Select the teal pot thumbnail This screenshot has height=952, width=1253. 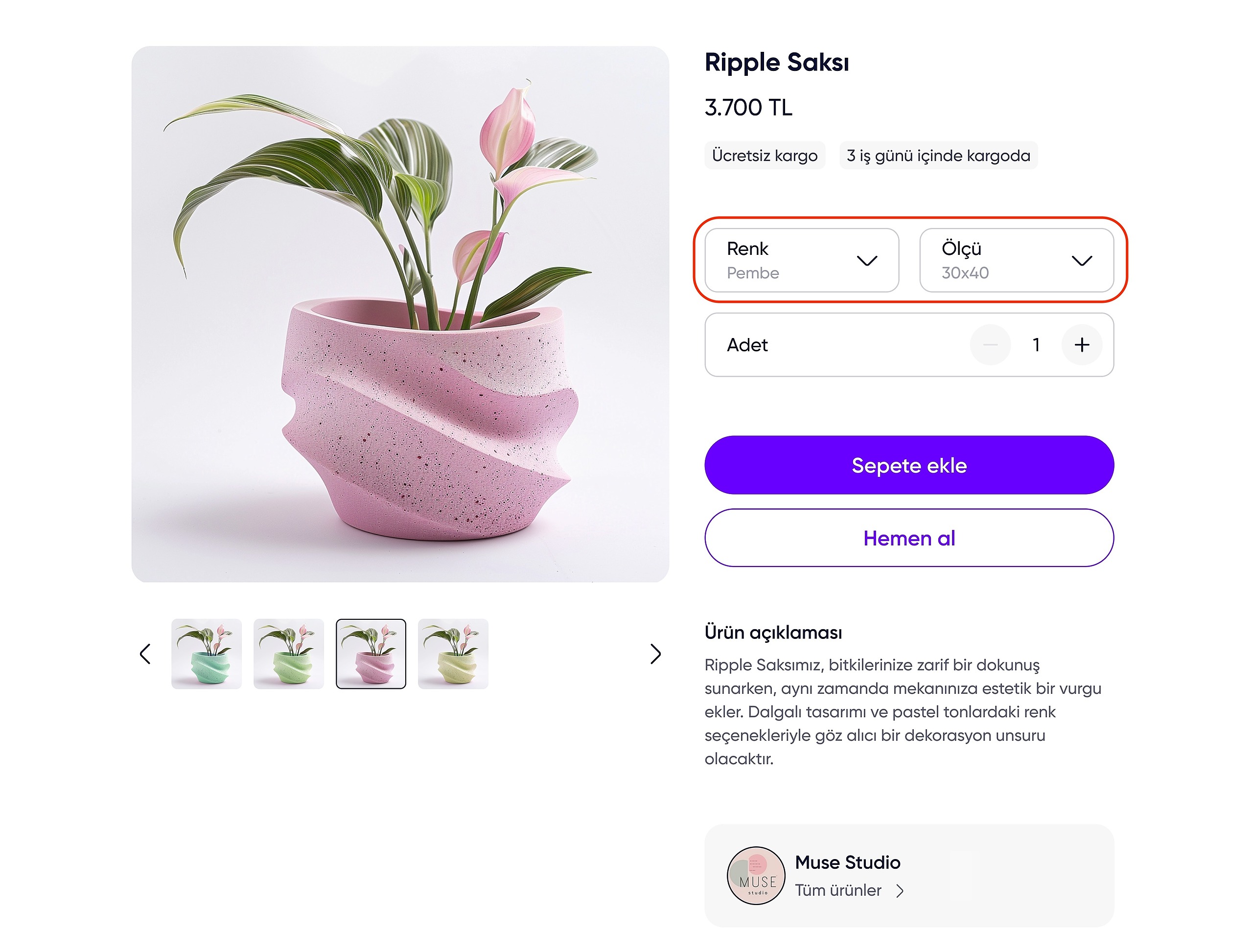click(x=207, y=654)
